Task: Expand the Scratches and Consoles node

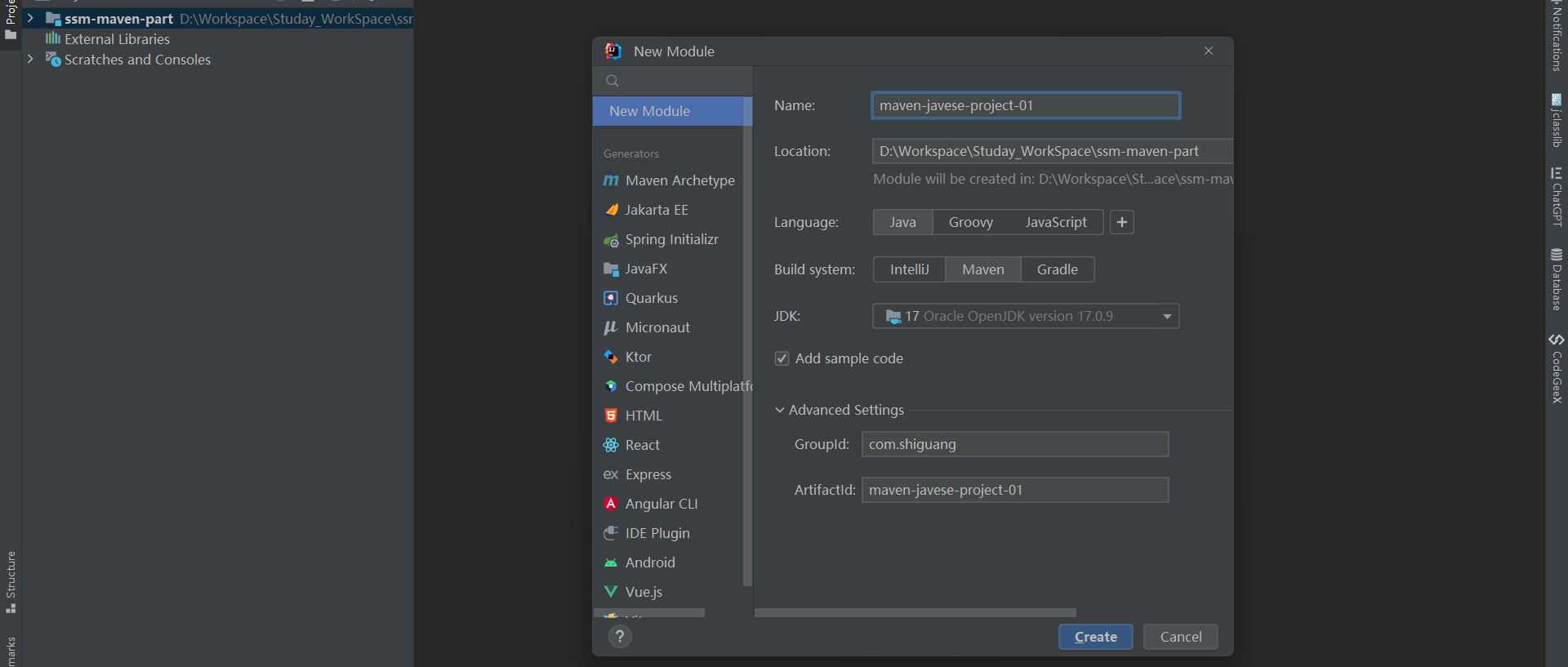Action: pos(30,59)
